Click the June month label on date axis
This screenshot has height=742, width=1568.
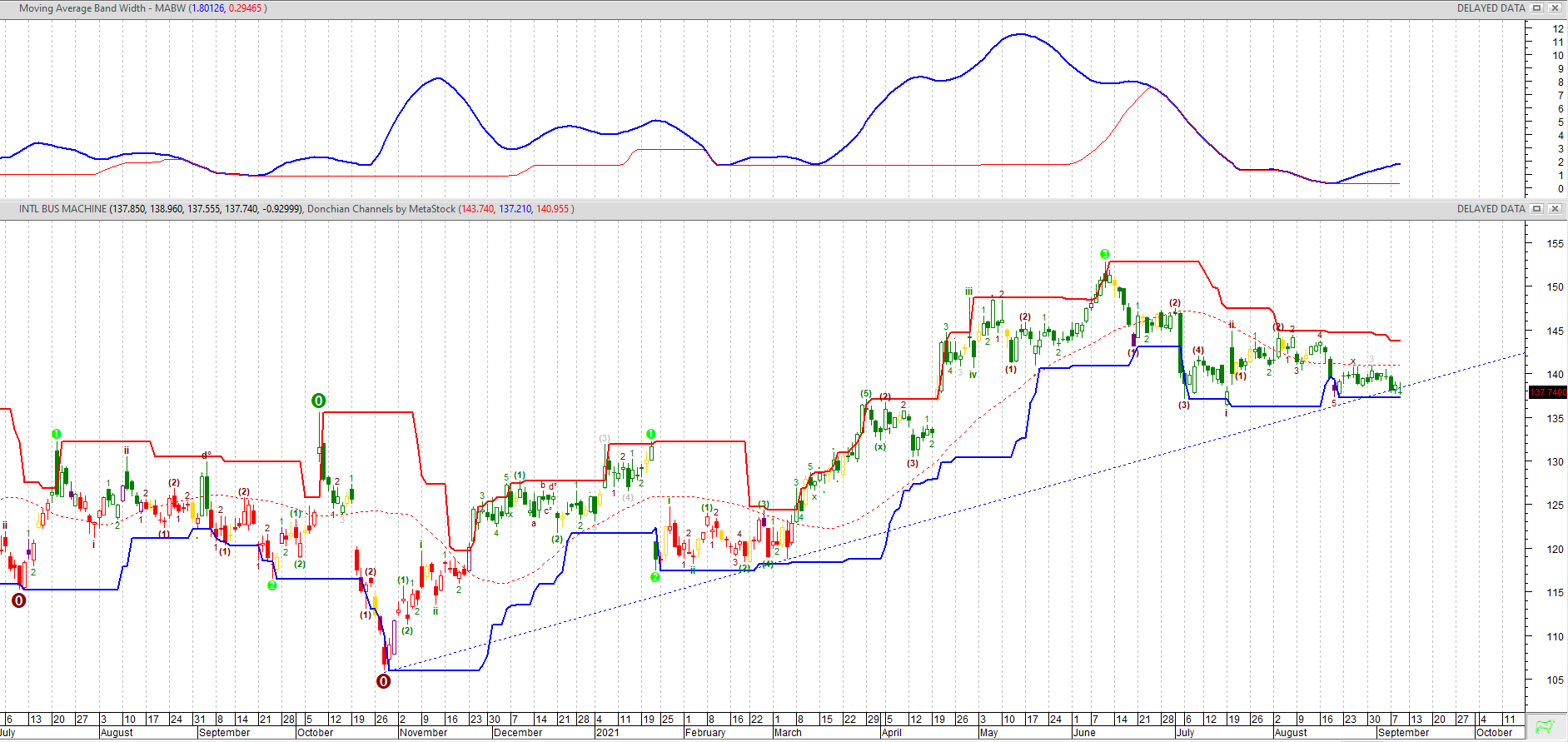(1084, 733)
